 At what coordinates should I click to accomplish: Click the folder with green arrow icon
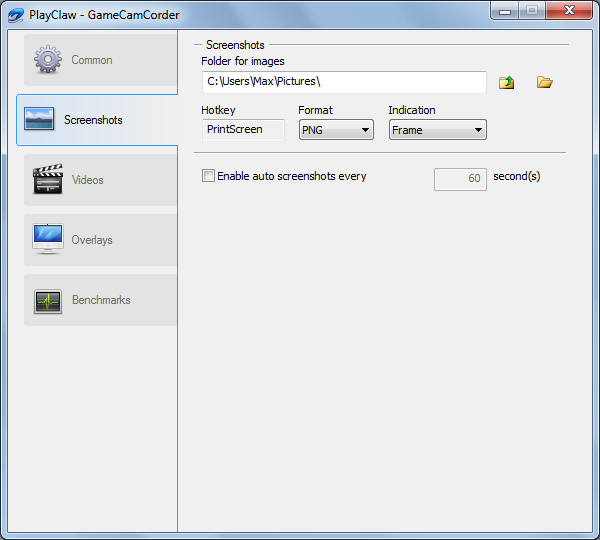[507, 82]
